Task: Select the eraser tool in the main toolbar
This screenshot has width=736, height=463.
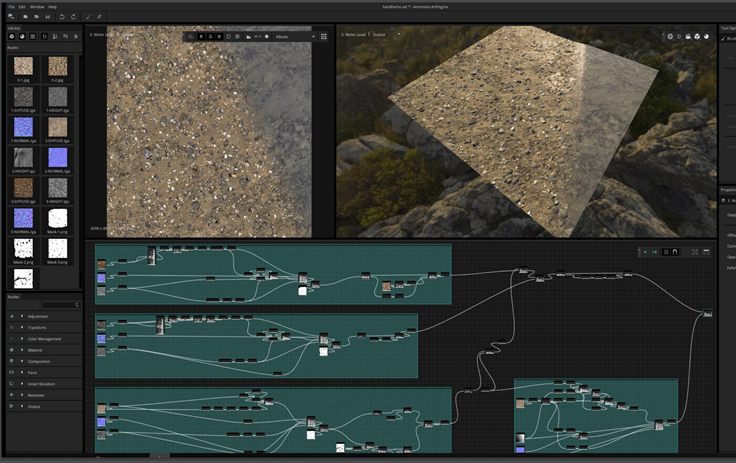Action: click(100, 17)
